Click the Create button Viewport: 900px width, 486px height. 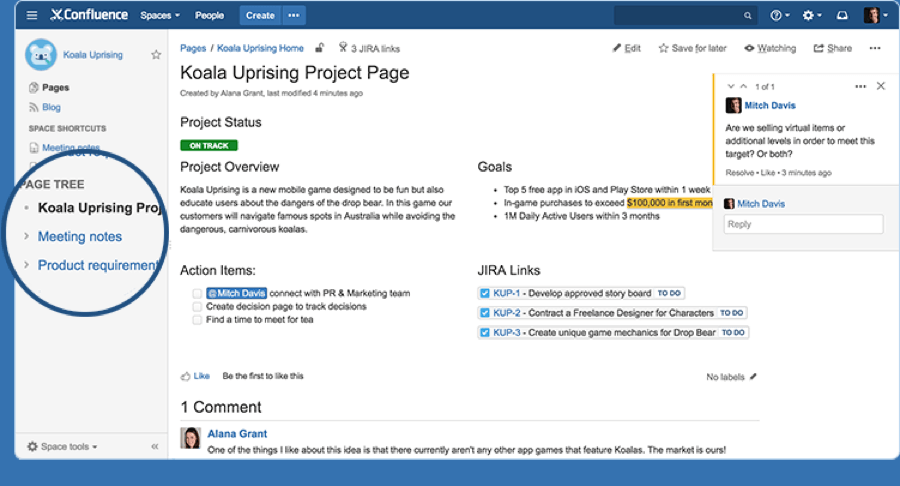[x=260, y=15]
